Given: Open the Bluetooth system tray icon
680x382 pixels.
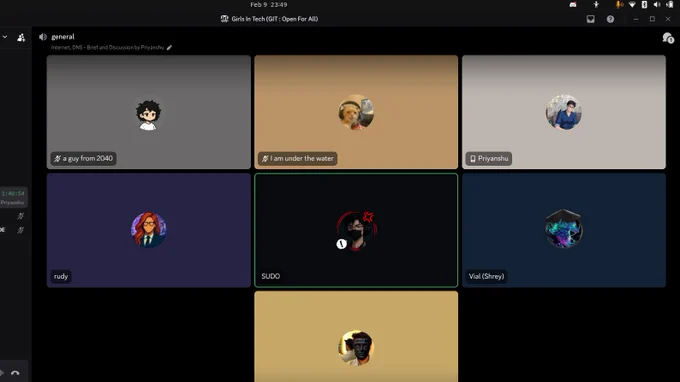Looking at the screenshot, I should click(x=644, y=5).
